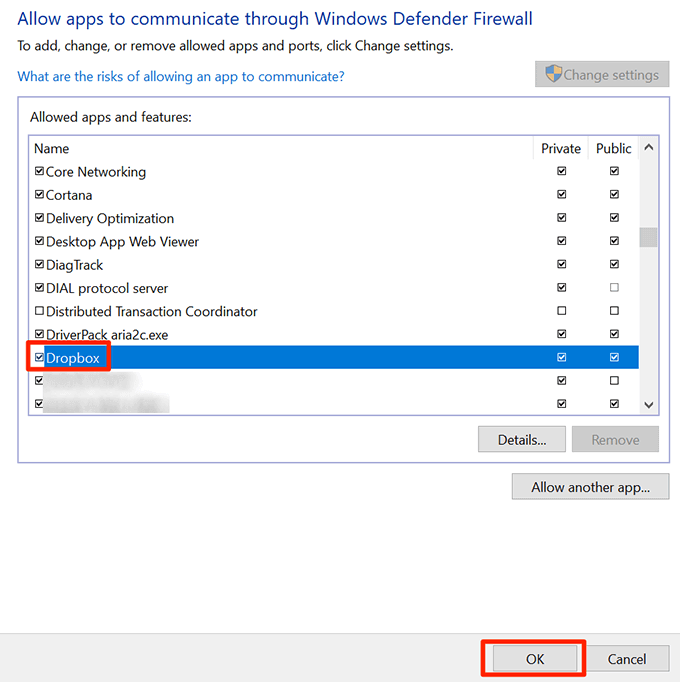This screenshot has height=682, width=680.
Task: Click the Private column header
Action: pyautogui.click(x=561, y=149)
